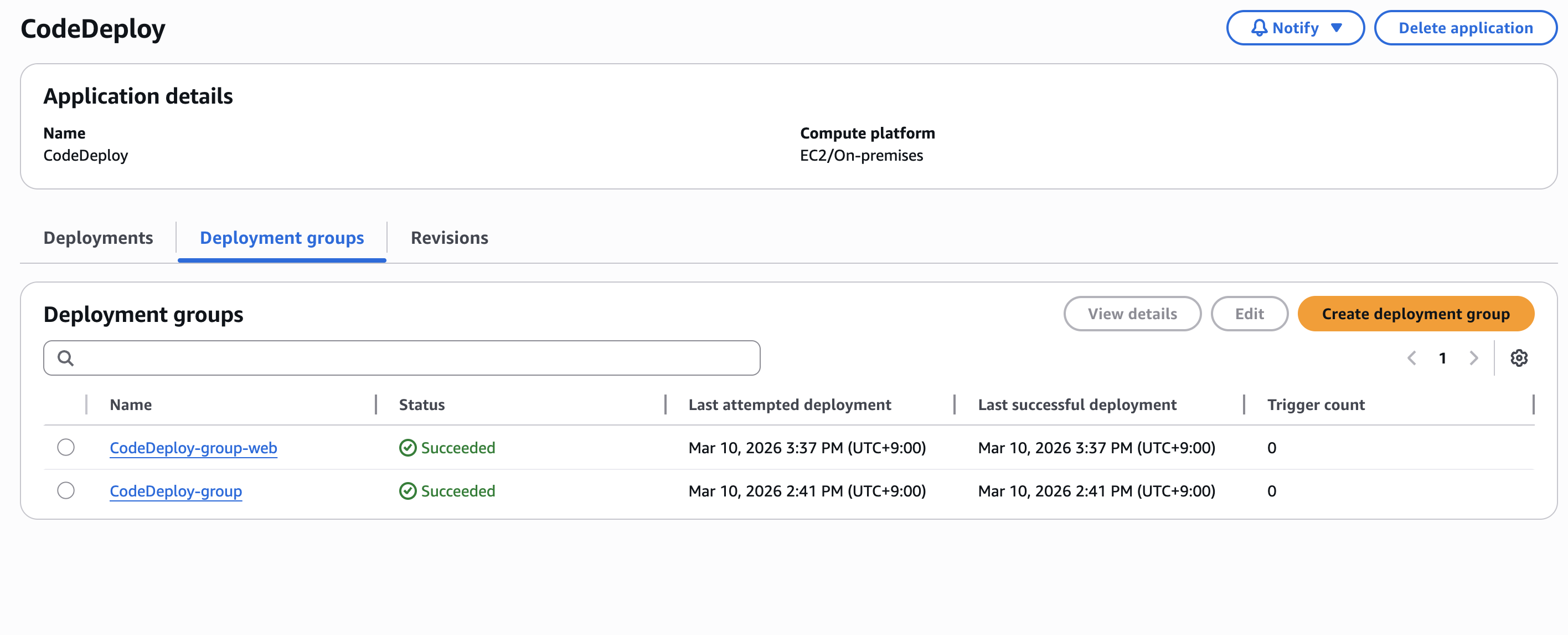Viewport: 1568px width, 635px height.
Task: Click the search magnifier icon
Action: pos(66,358)
